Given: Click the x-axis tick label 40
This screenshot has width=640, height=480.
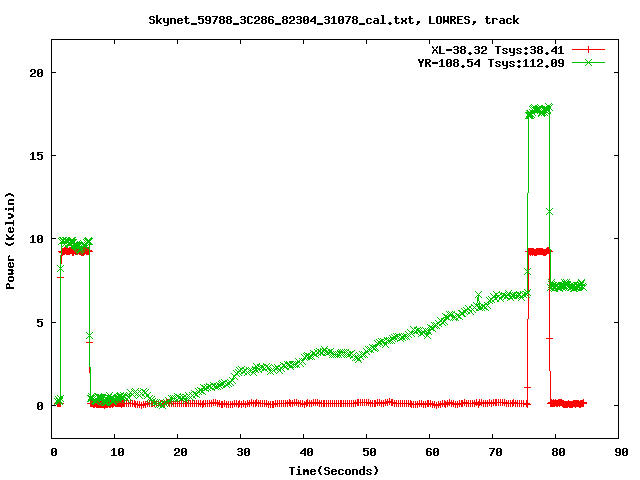Looking at the screenshot, I should pyautogui.click(x=306, y=452).
